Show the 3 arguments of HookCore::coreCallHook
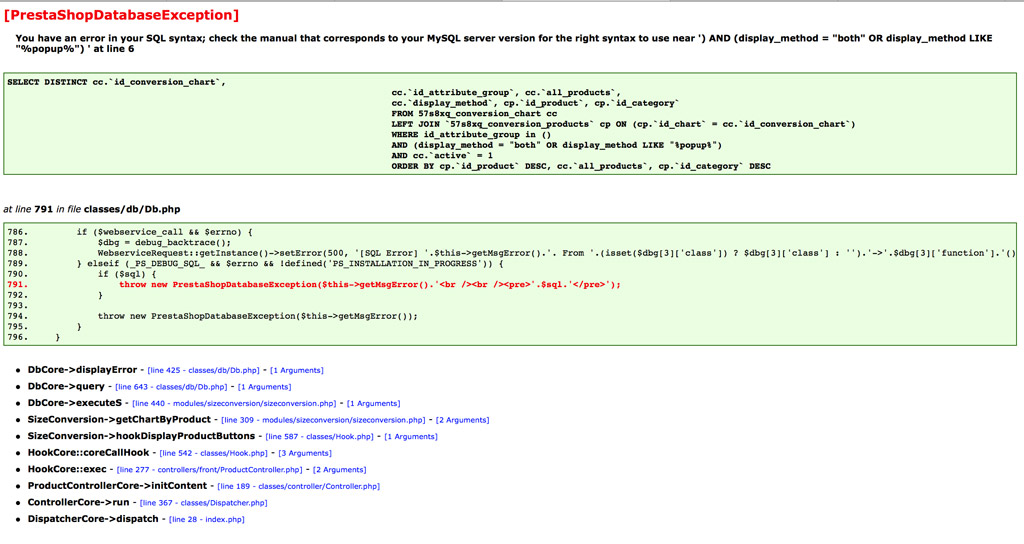1024x544 pixels. pos(305,453)
